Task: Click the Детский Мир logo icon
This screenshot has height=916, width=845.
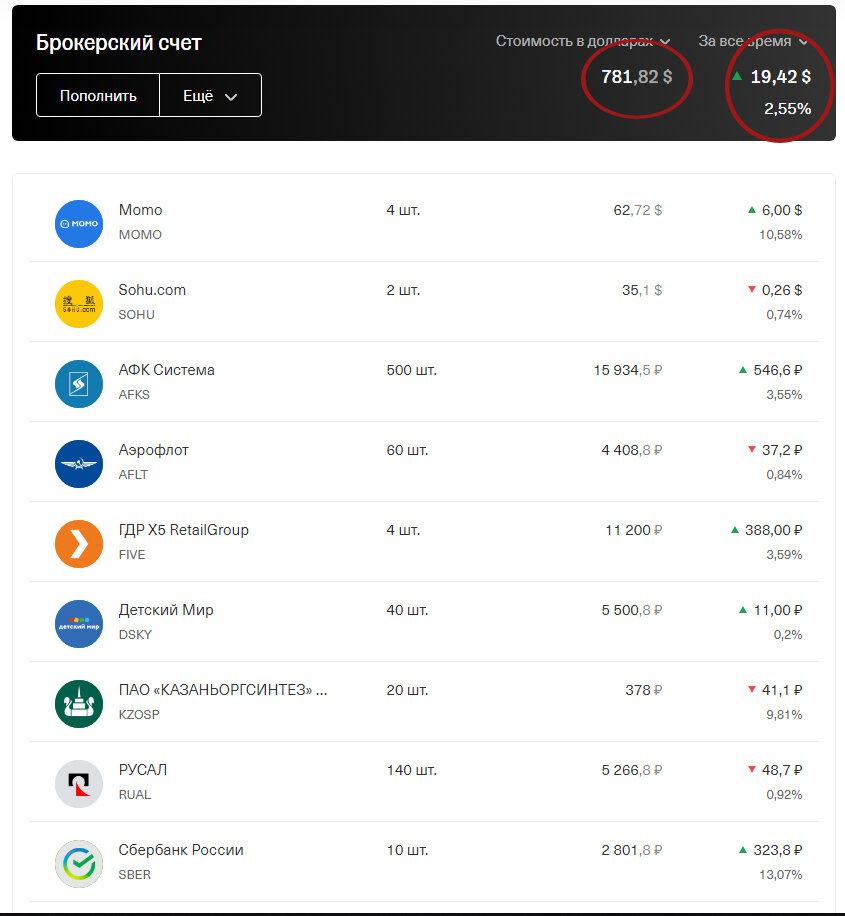Action: [79, 624]
